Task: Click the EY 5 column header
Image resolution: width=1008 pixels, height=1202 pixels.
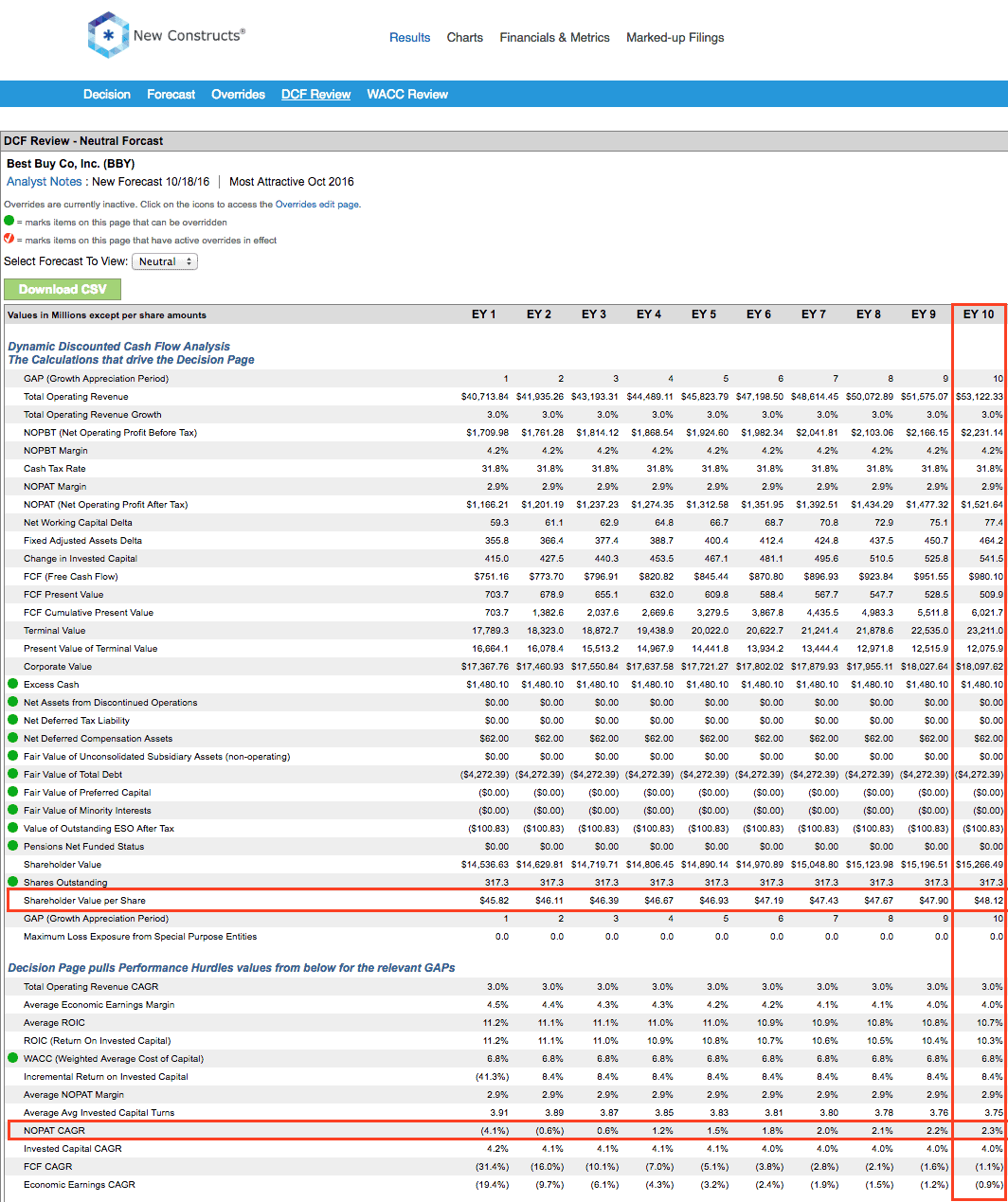Action: click(704, 314)
